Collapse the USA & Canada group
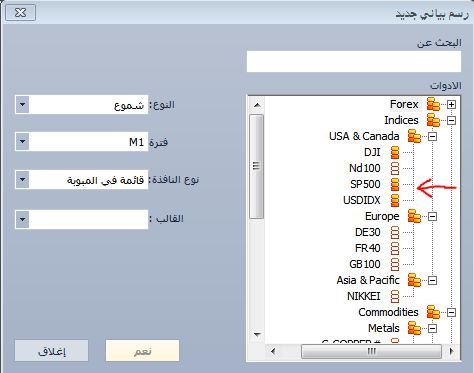The height and width of the screenshot is (373, 474). pyautogui.click(x=432, y=137)
